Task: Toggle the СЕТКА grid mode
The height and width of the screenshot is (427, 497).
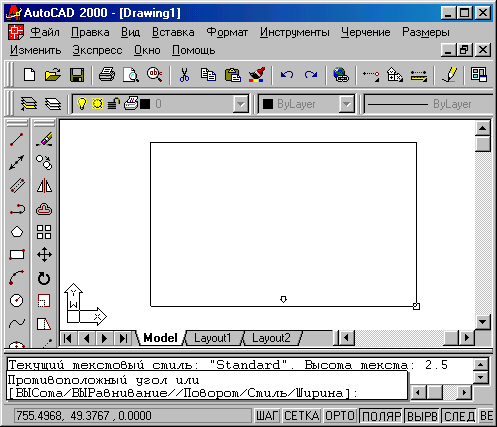Action: click(x=302, y=416)
